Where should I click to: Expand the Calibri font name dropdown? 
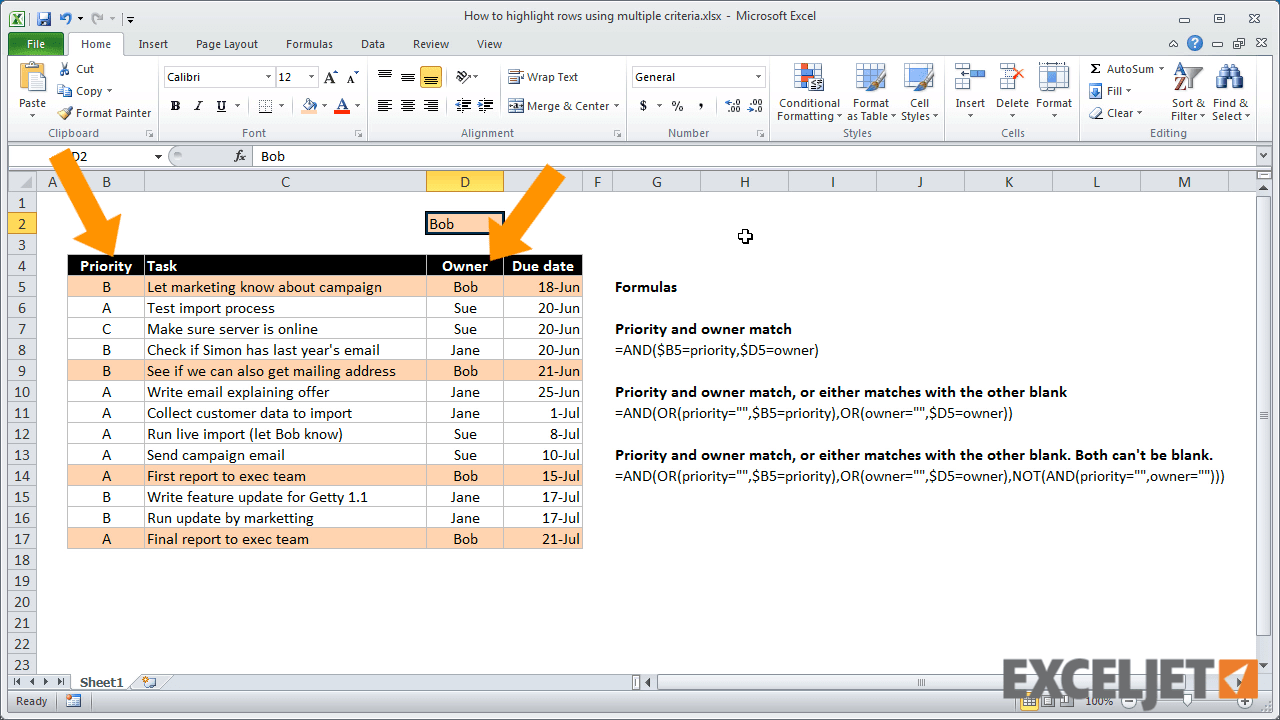(268, 77)
